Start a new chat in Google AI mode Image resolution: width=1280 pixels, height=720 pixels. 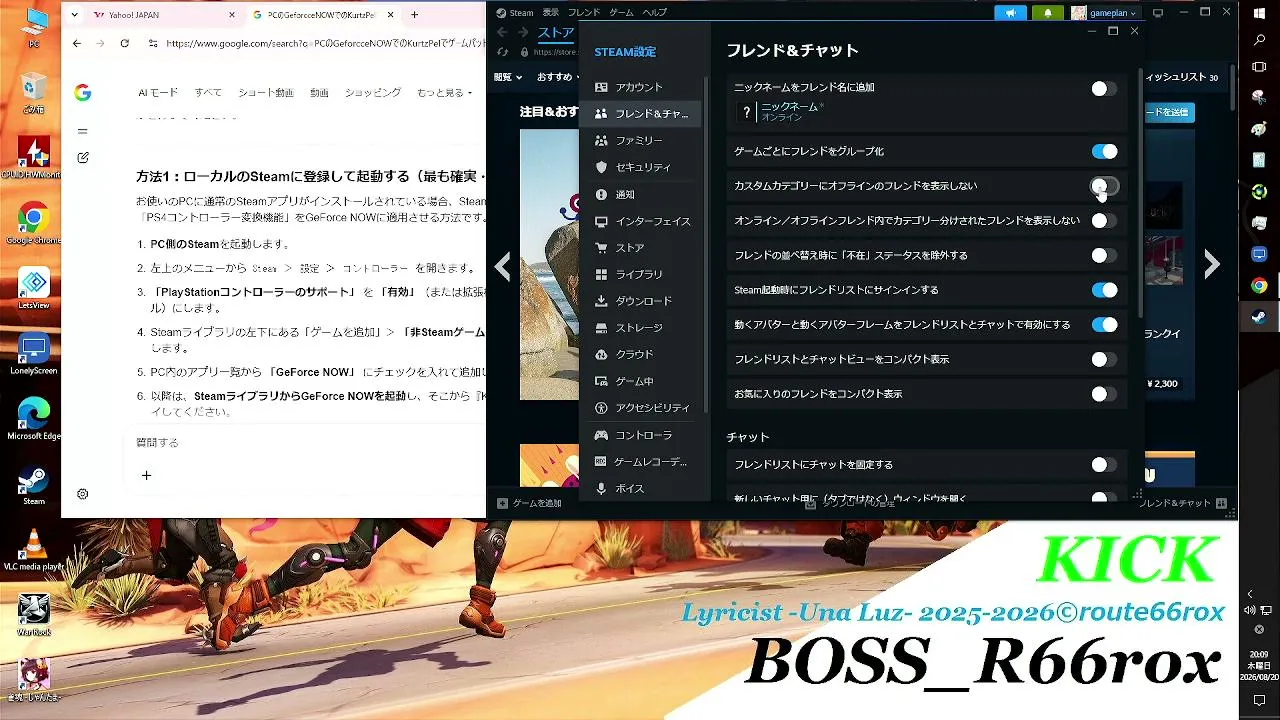tap(83, 158)
